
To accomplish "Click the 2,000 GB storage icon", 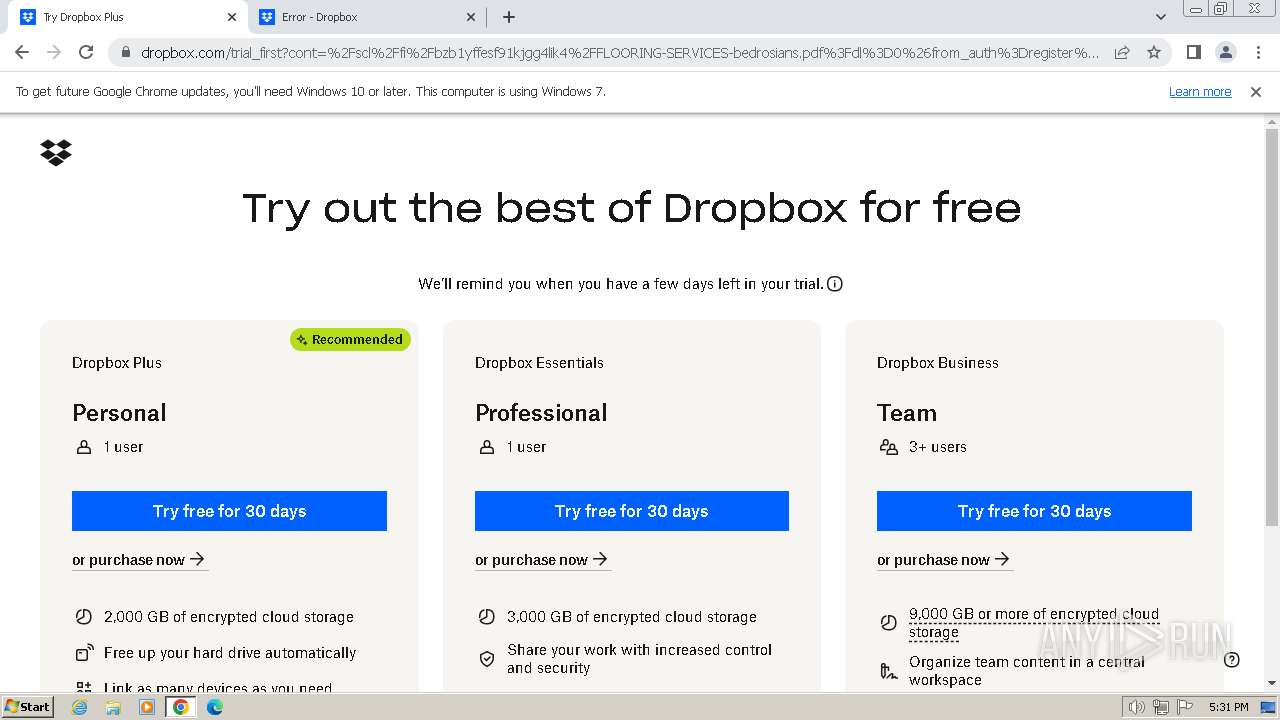I will coord(84,617).
